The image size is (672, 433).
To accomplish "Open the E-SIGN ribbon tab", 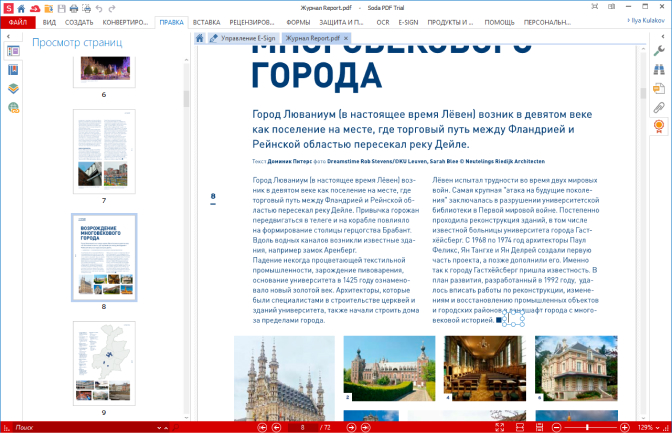I will [x=408, y=22].
